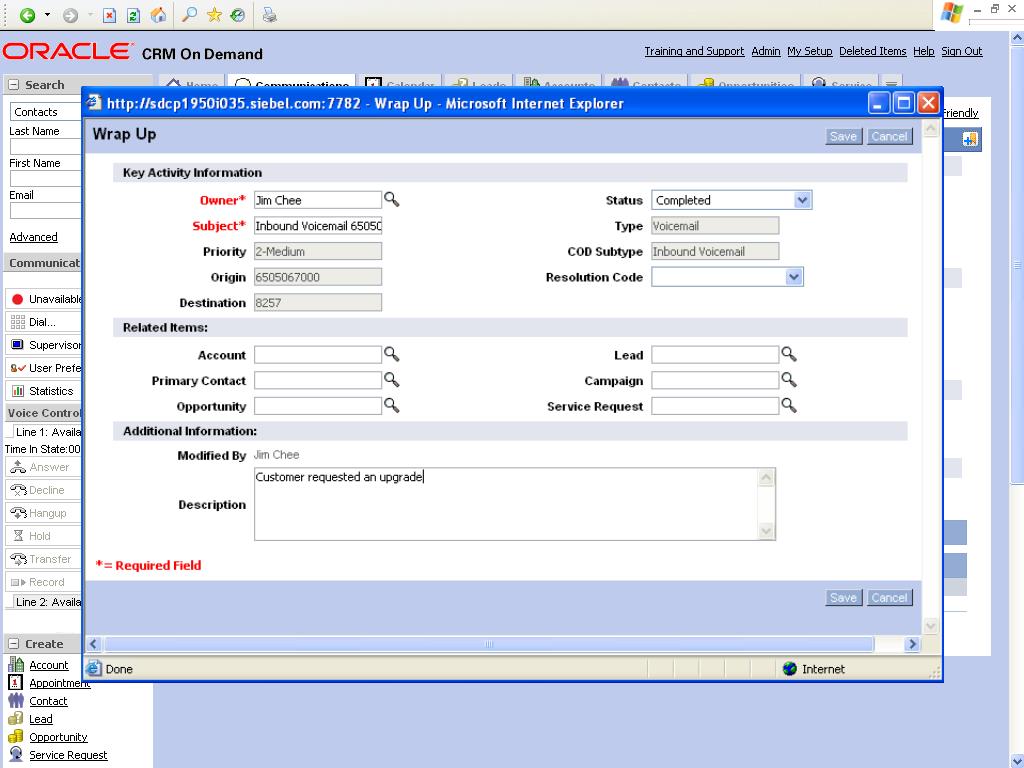Open the Training and Support link
The height and width of the screenshot is (768, 1024).
(x=694, y=51)
